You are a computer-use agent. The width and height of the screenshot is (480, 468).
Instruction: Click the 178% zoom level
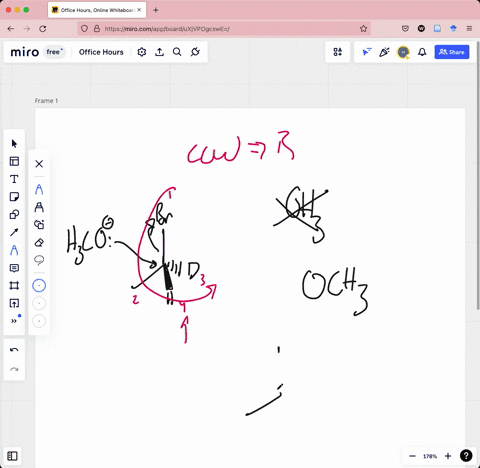(x=430, y=456)
